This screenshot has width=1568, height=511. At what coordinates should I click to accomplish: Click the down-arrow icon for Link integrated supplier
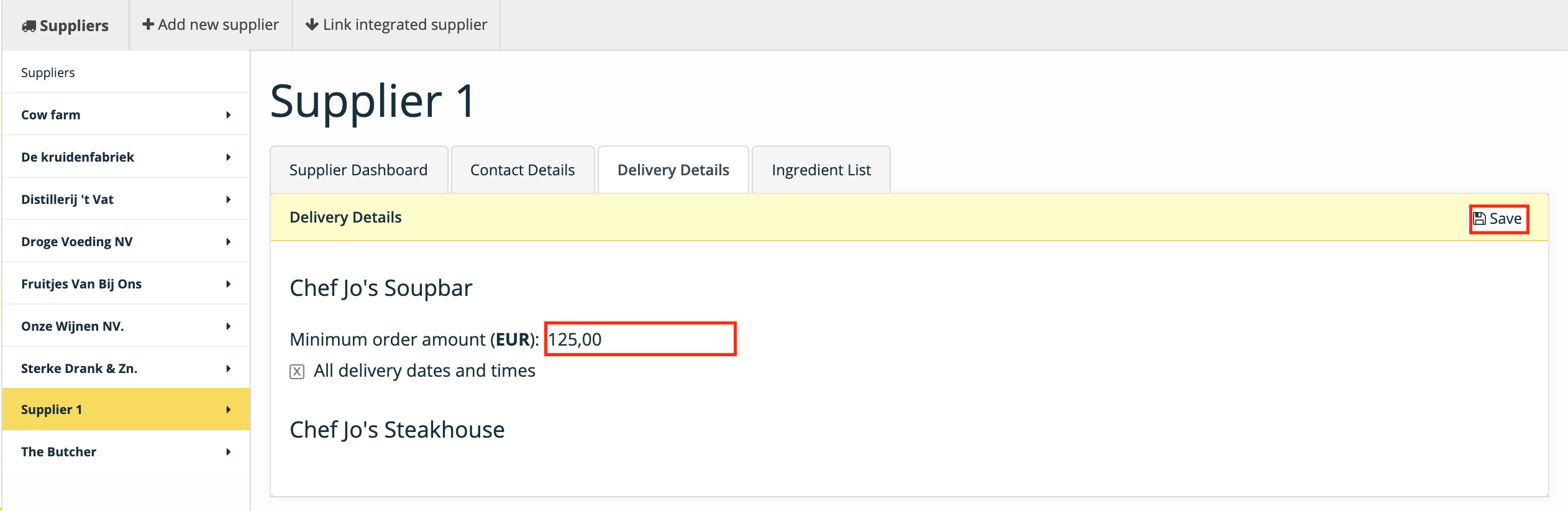[x=312, y=24]
